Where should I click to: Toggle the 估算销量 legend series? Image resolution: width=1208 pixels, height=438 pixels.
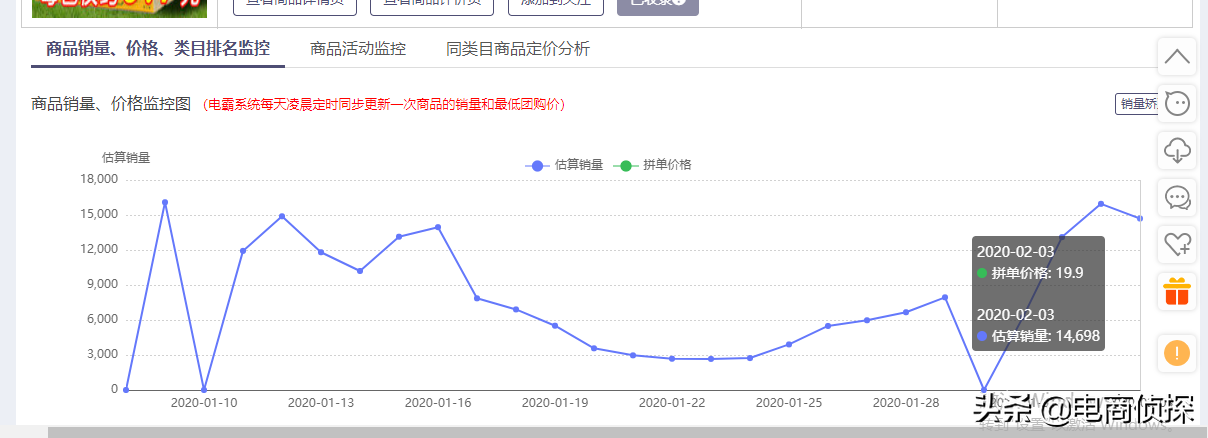(x=565, y=165)
